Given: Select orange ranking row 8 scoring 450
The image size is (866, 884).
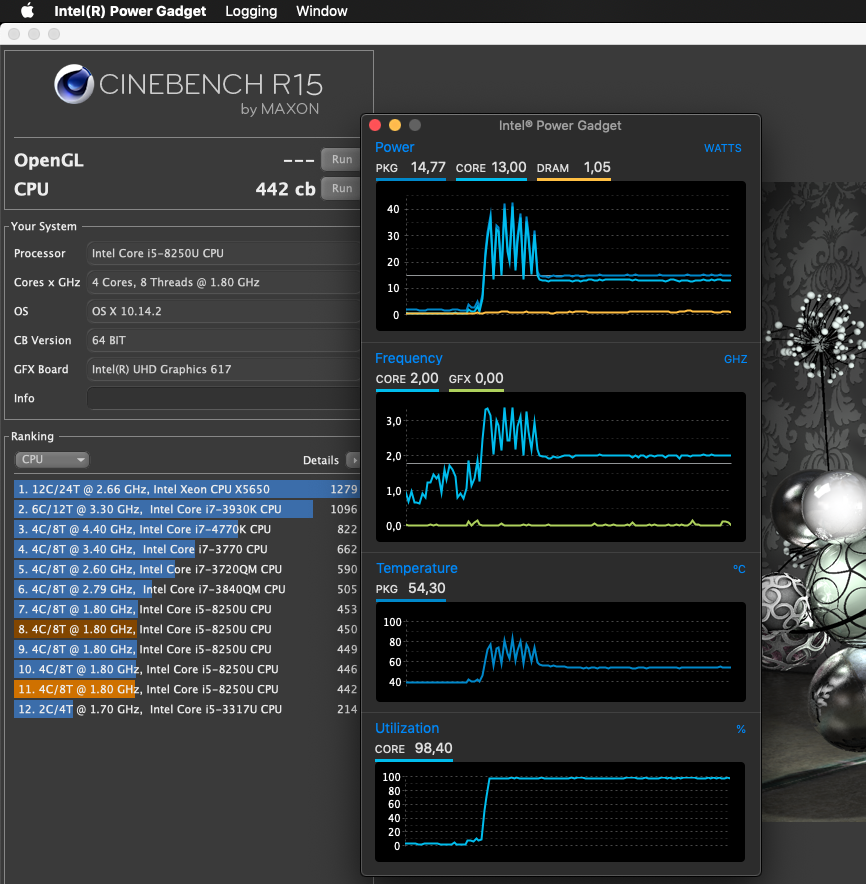Looking at the screenshot, I should coord(187,629).
